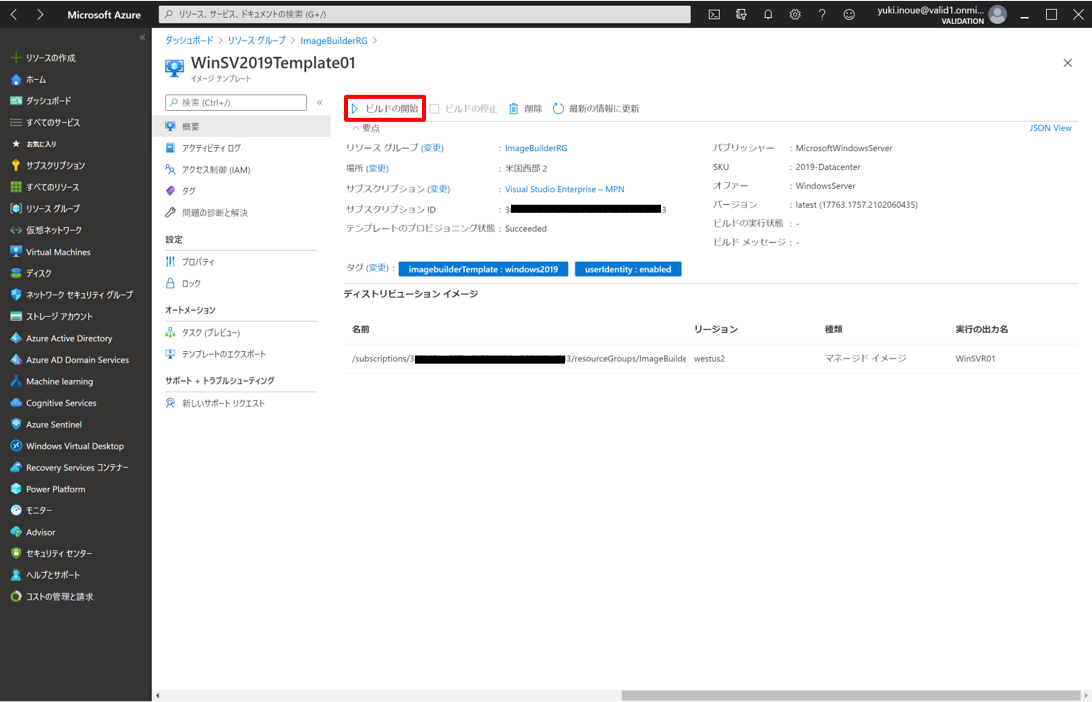Click the Power Platform icon
Screen dimensions: 1092x702
[x=16, y=489]
